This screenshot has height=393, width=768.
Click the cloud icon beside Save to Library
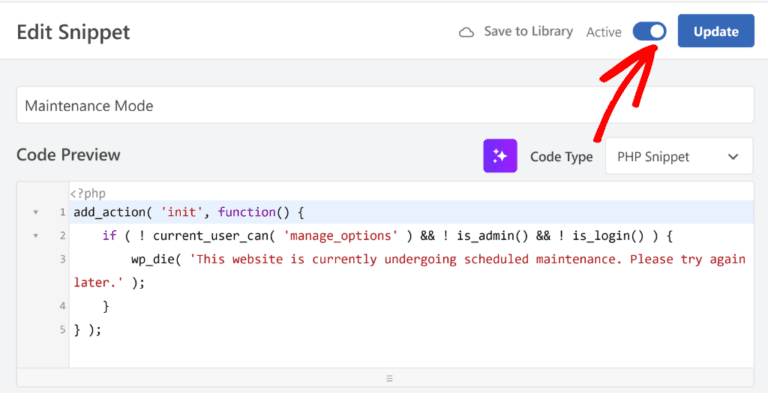(466, 33)
